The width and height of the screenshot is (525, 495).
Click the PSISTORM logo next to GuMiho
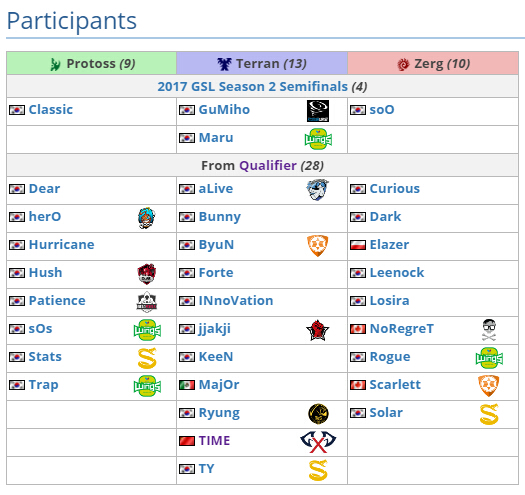click(318, 111)
